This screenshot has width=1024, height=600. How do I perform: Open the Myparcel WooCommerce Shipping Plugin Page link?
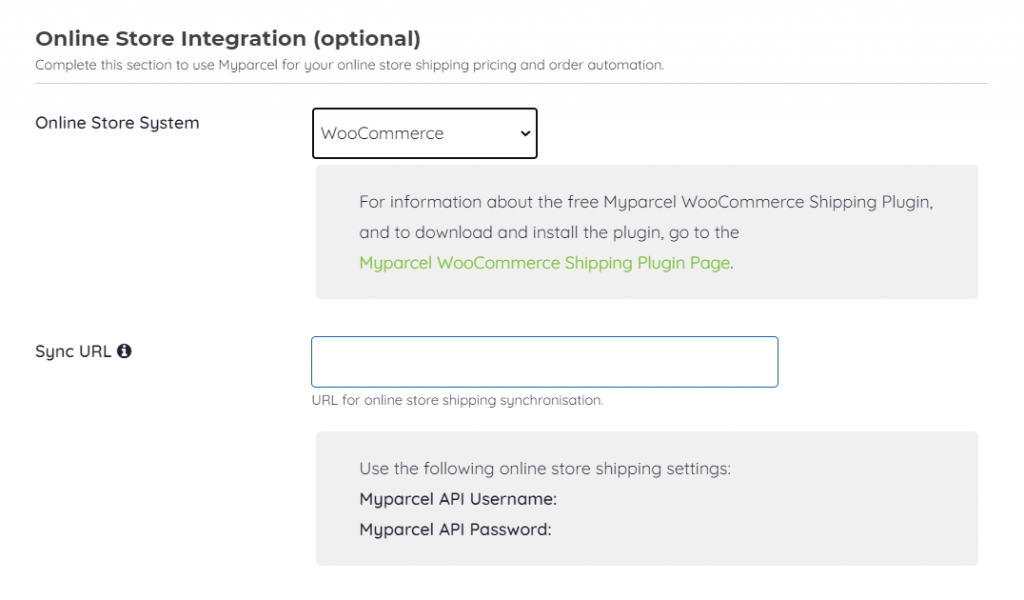(542, 263)
